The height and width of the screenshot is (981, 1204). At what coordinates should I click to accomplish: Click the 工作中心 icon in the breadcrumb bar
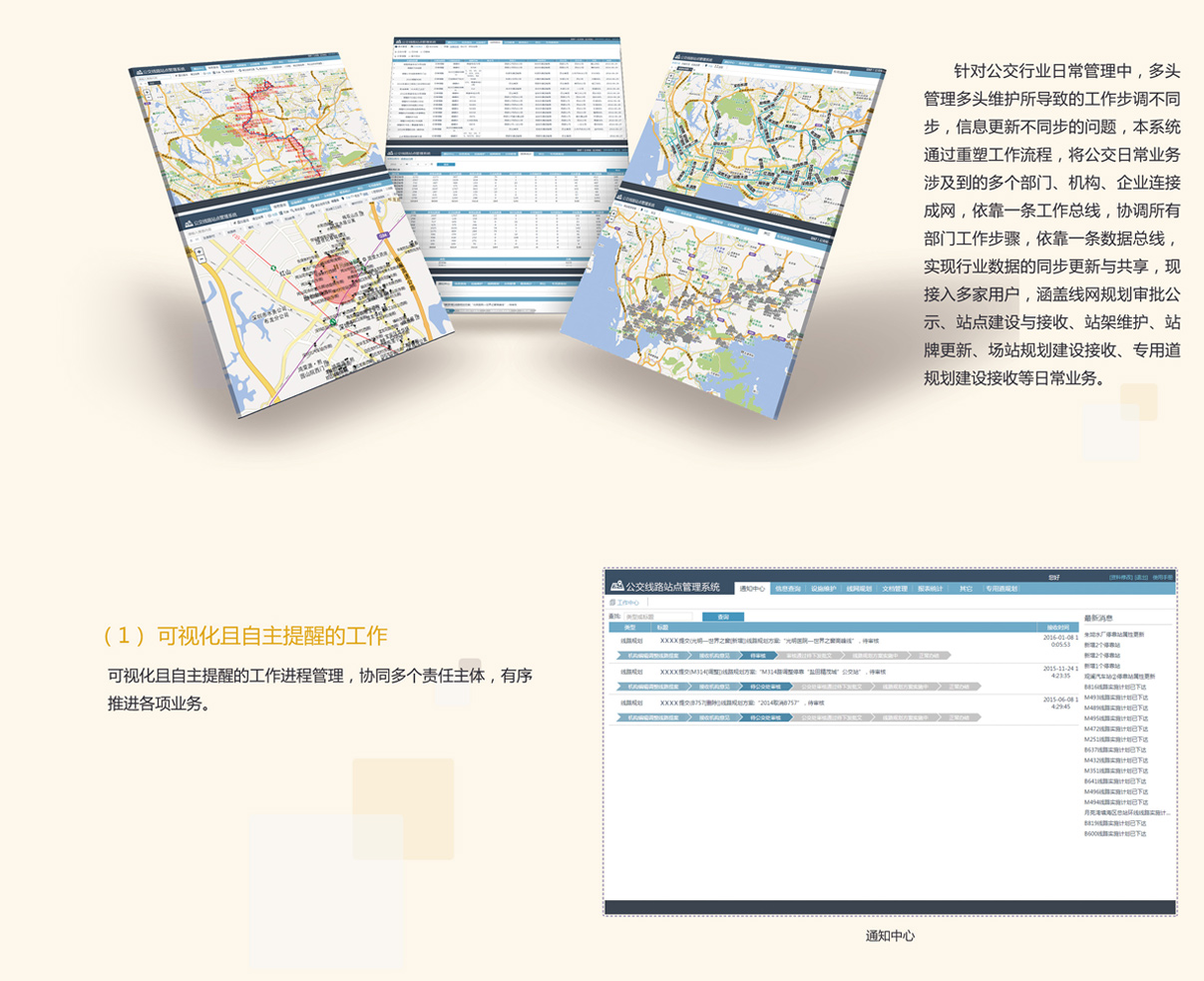pos(612,603)
